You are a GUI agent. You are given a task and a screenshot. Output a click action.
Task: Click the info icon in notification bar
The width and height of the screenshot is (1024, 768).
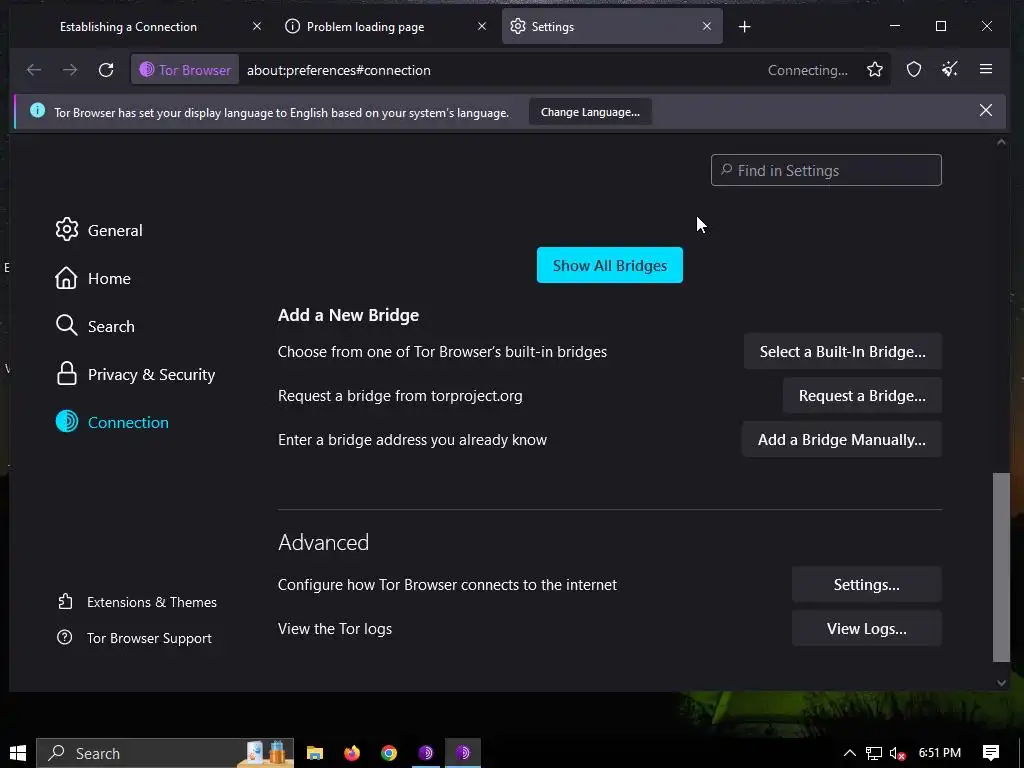coord(38,111)
